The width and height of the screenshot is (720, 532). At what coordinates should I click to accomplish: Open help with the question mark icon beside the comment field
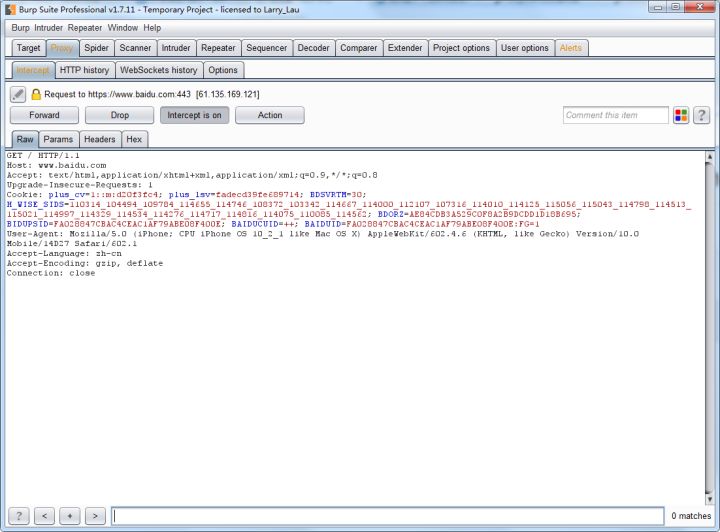pyautogui.click(x=701, y=115)
